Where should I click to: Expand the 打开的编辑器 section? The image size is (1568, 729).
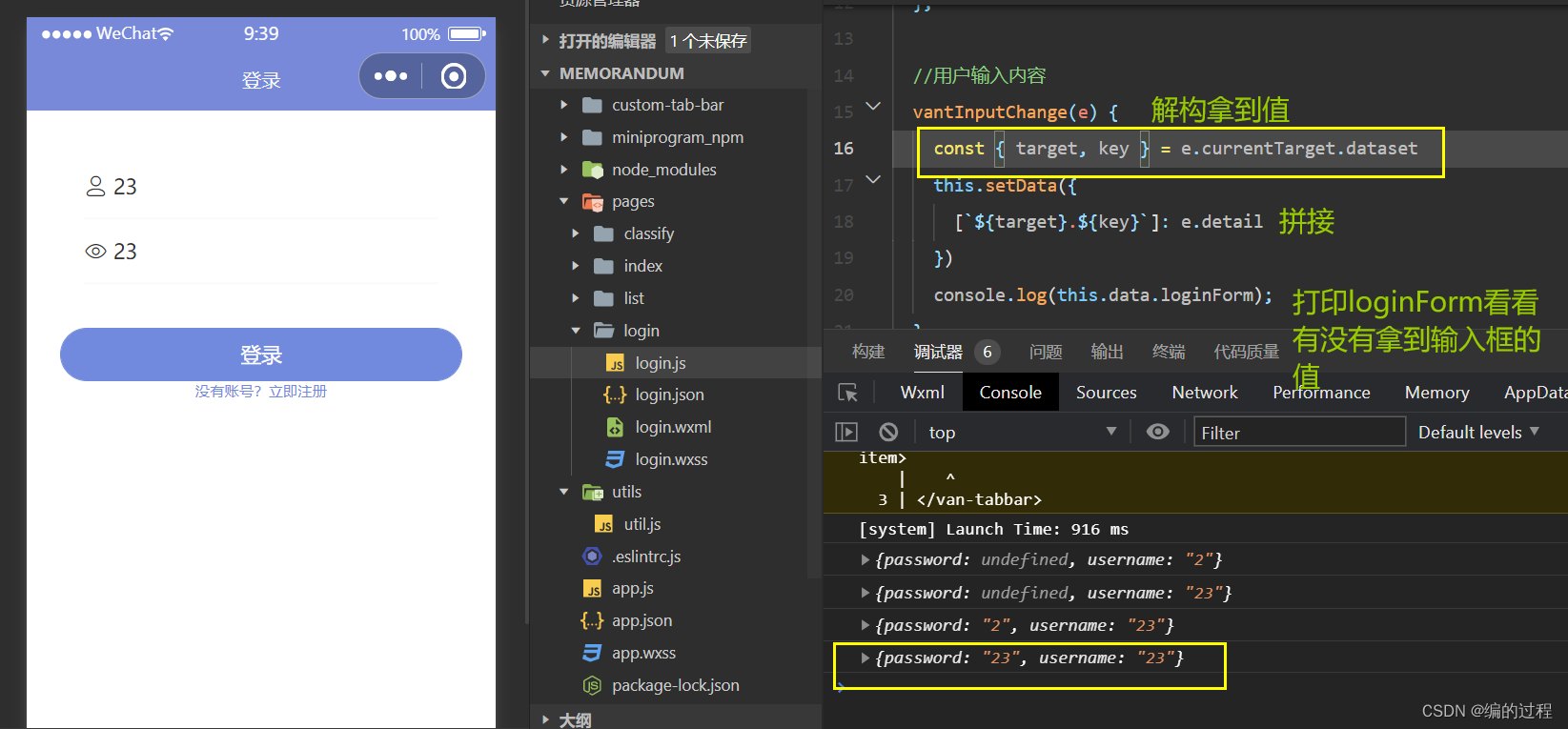545,41
